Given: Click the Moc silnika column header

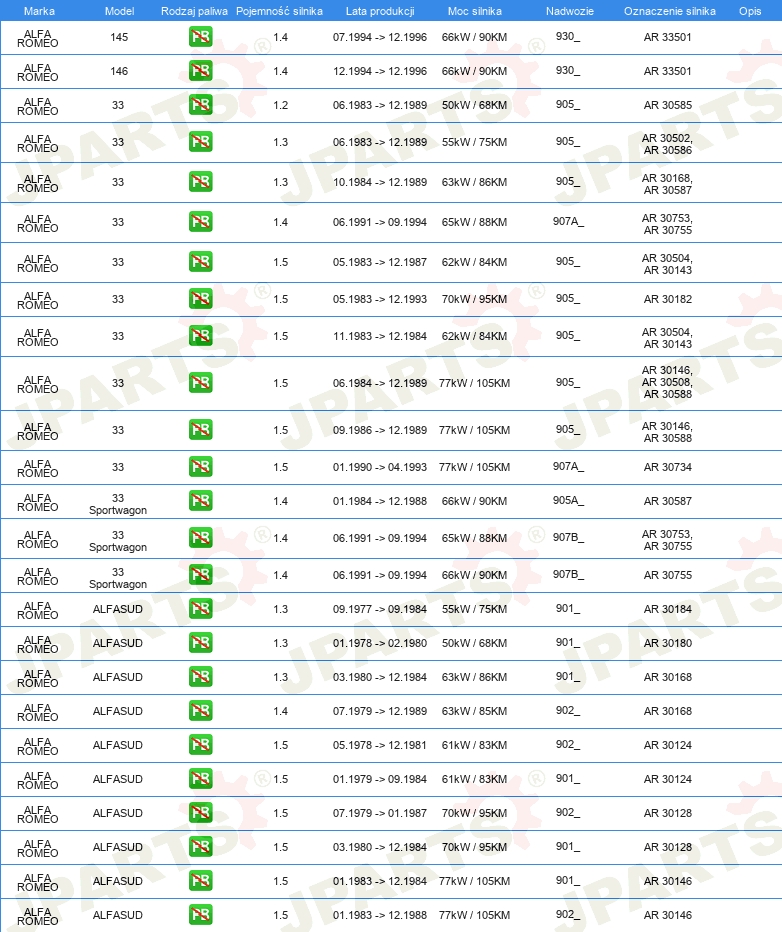Looking at the screenshot, I should [475, 11].
